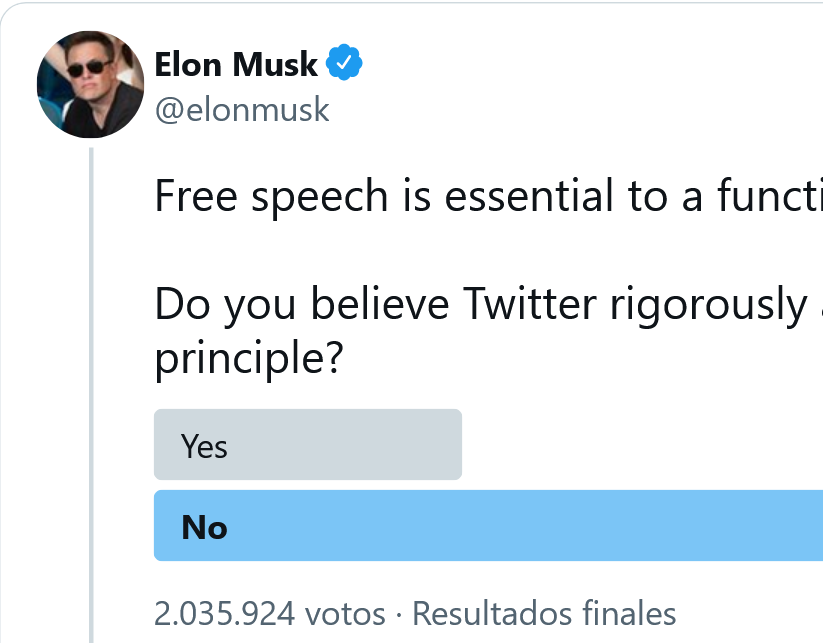Click the Yes label text
This screenshot has height=643, width=823.
(204, 447)
